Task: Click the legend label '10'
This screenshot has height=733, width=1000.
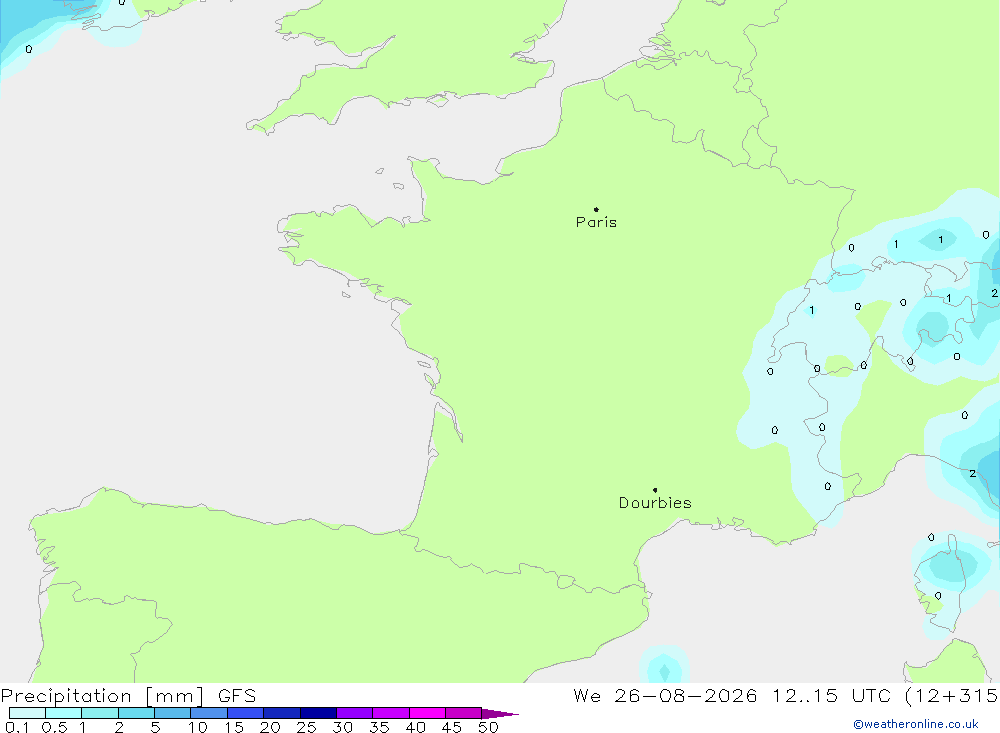Action: tap(197, 727)
